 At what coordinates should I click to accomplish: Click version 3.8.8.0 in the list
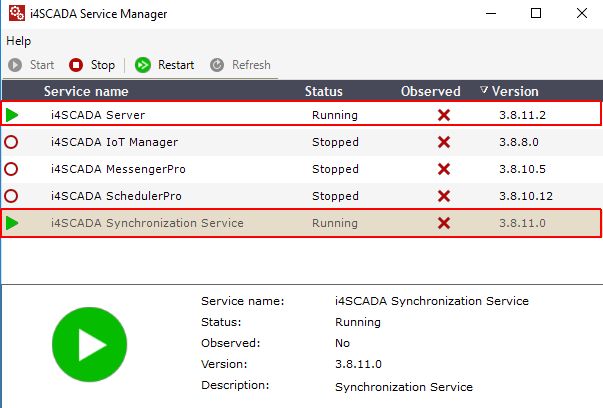tap(519, 142)
